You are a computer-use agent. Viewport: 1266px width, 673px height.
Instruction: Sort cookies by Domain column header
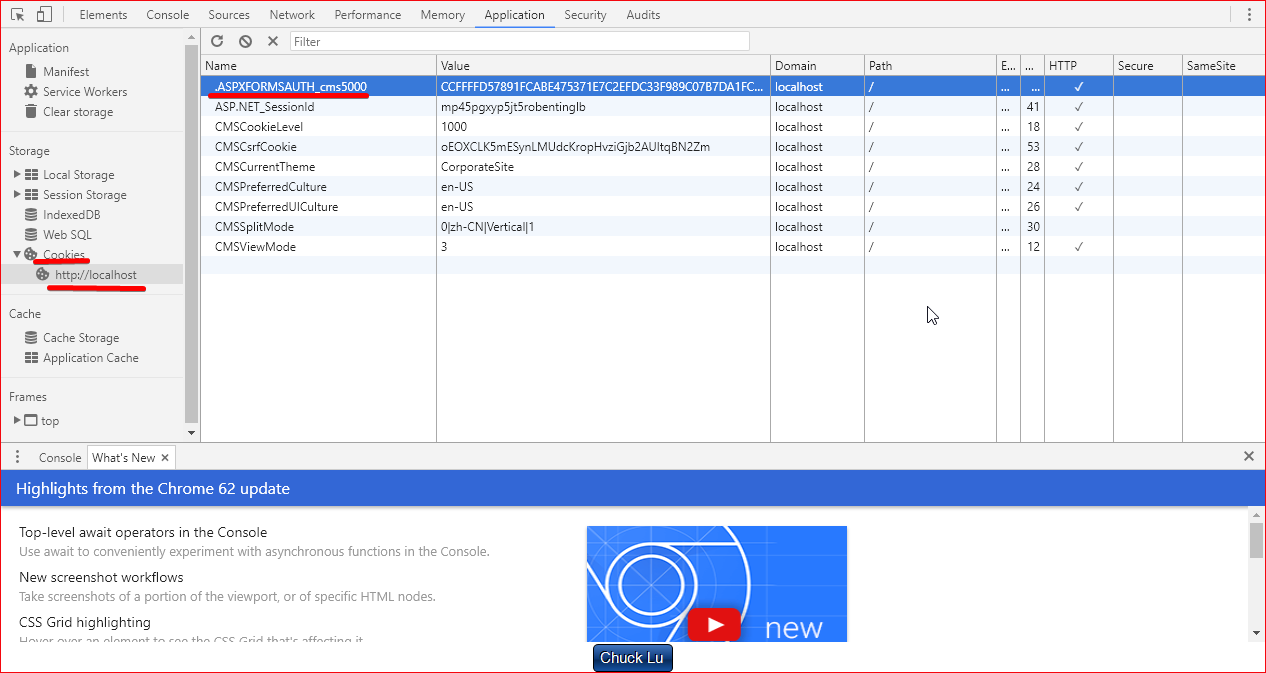817,66
